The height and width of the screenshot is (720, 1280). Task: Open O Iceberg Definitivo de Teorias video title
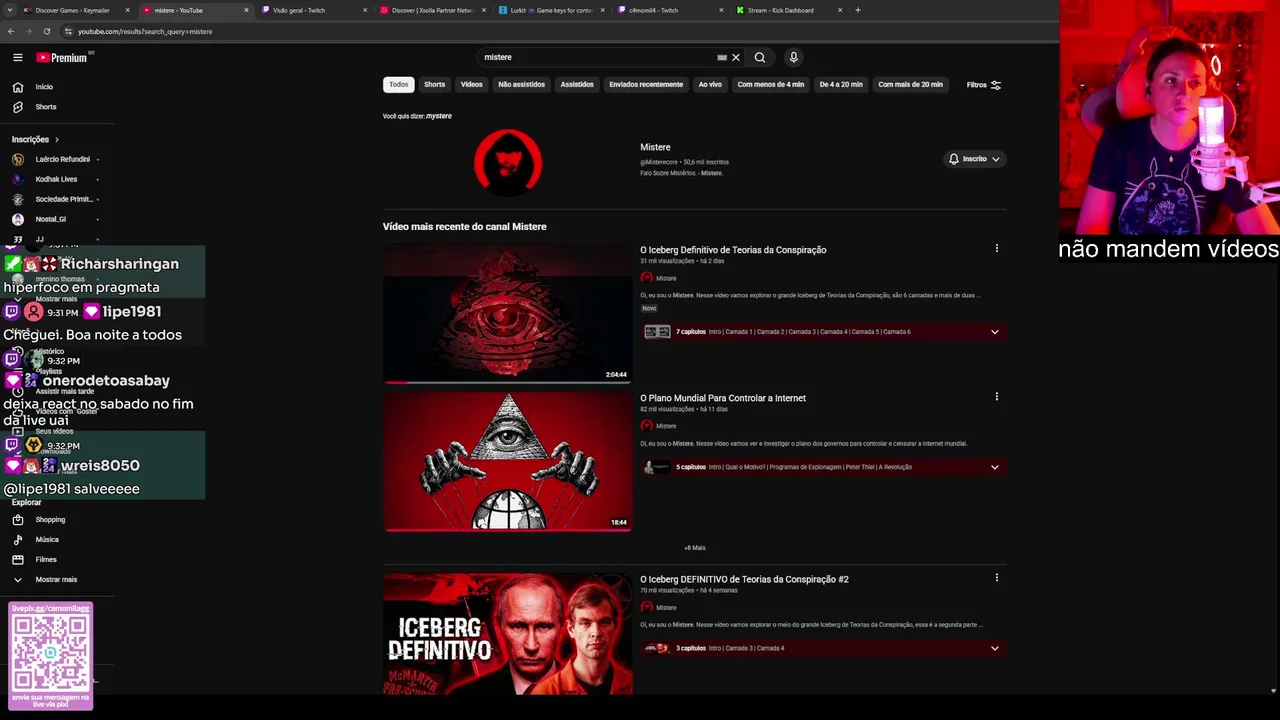733,250
